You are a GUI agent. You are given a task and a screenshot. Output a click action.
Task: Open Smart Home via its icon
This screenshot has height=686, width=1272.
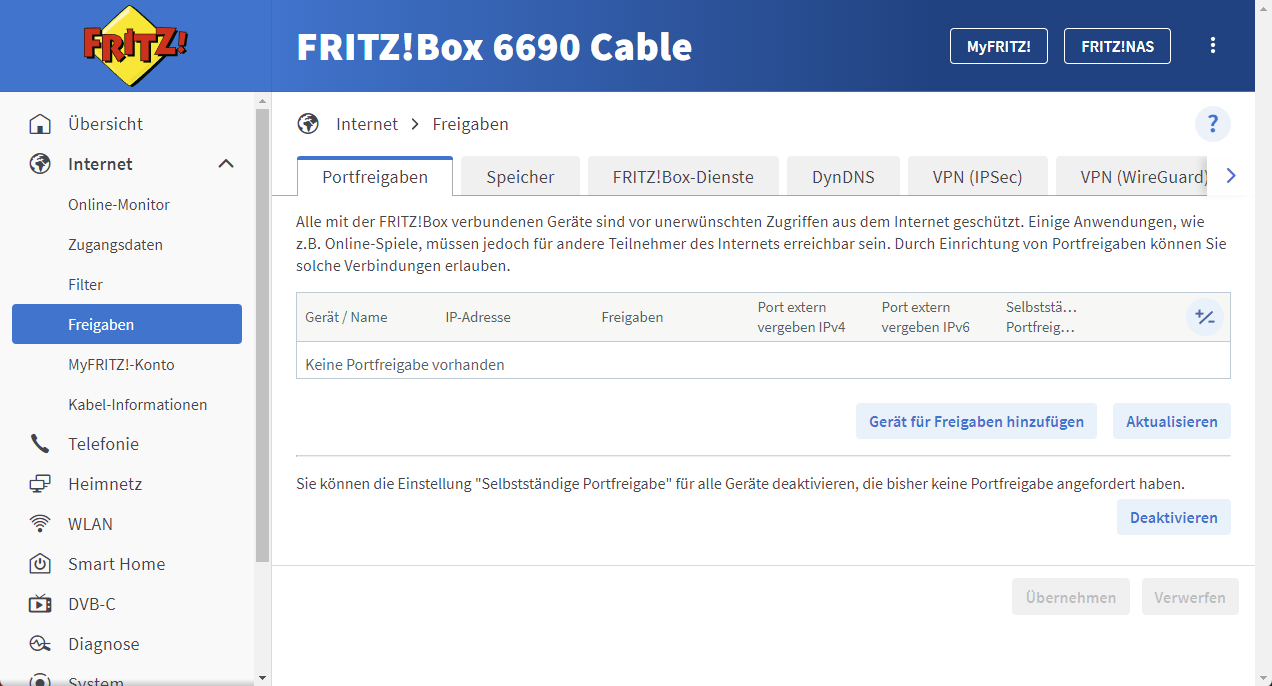coord(39,563)
